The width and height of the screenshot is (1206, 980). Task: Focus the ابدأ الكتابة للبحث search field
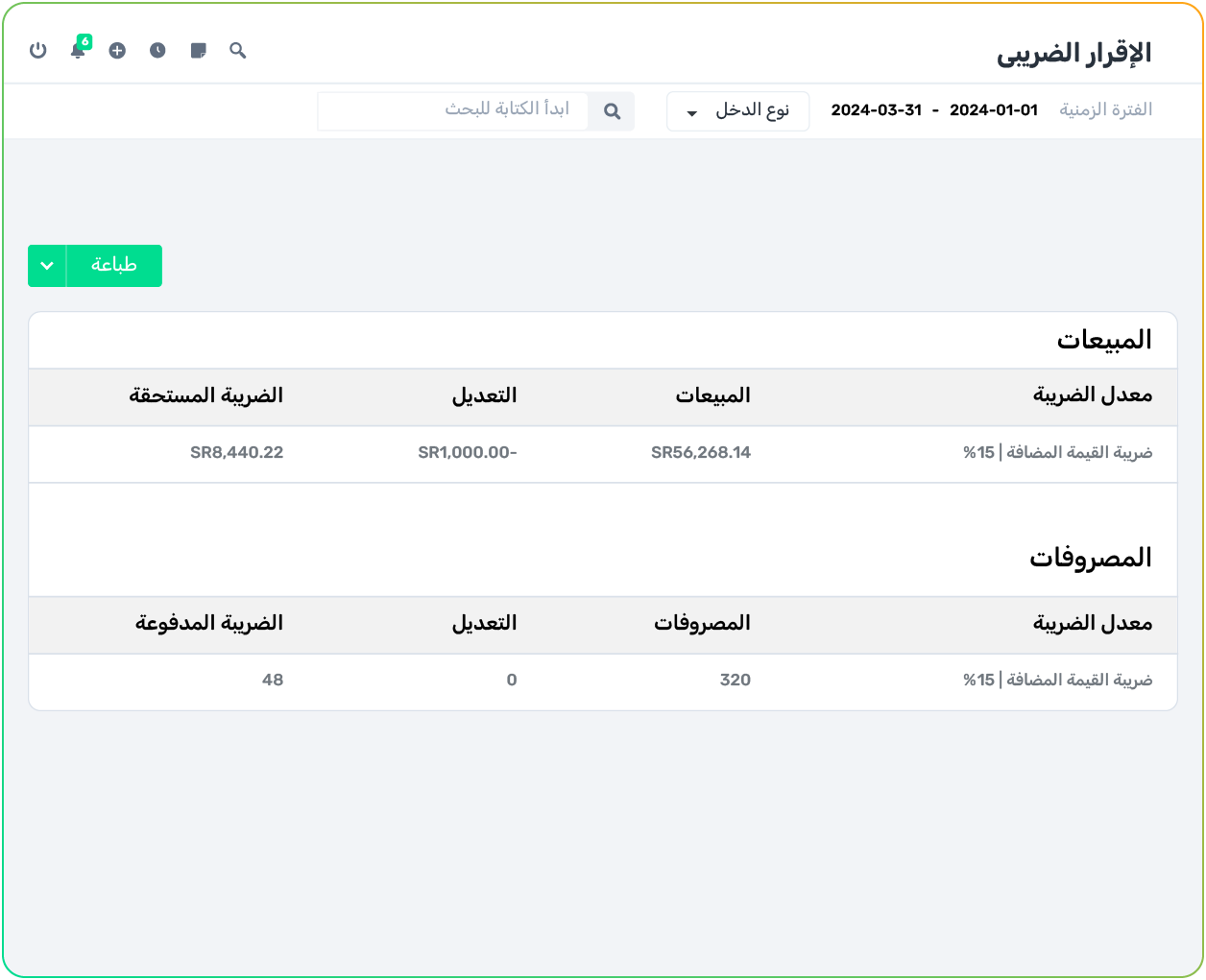pos(453,110)
